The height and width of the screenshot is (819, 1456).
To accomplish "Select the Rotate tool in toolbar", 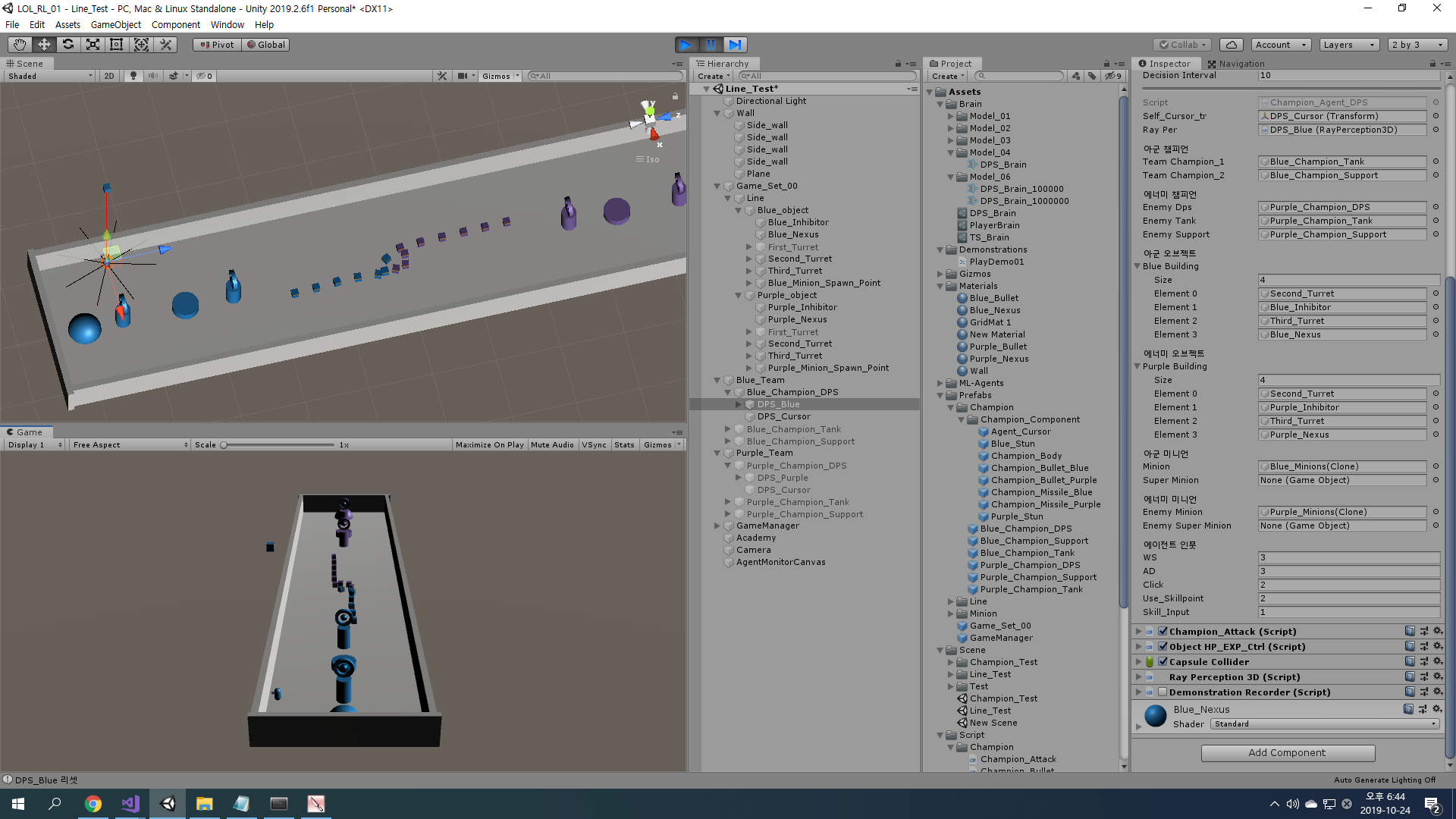I will 68,45.
